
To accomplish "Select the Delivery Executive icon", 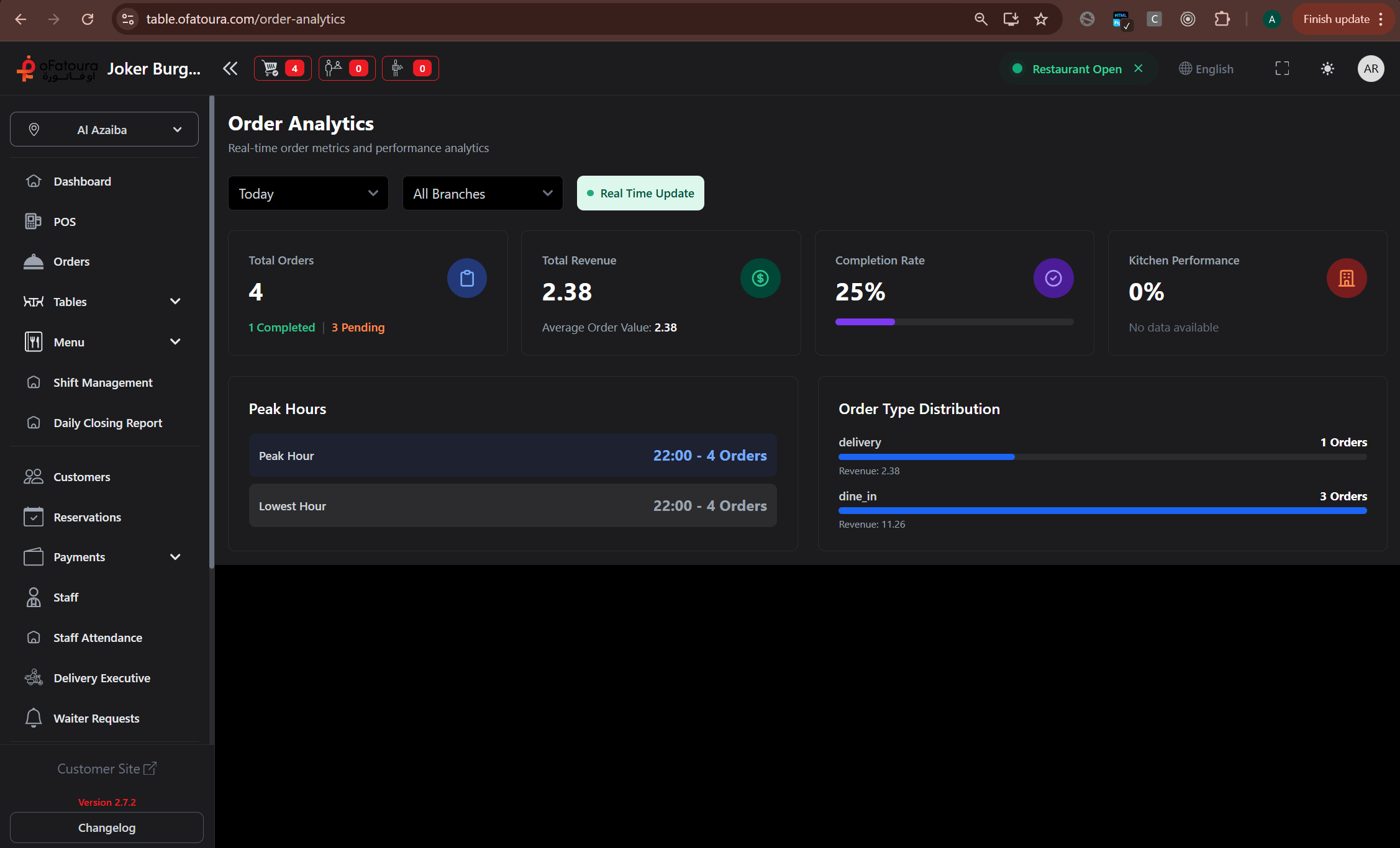I will [34, 677].
